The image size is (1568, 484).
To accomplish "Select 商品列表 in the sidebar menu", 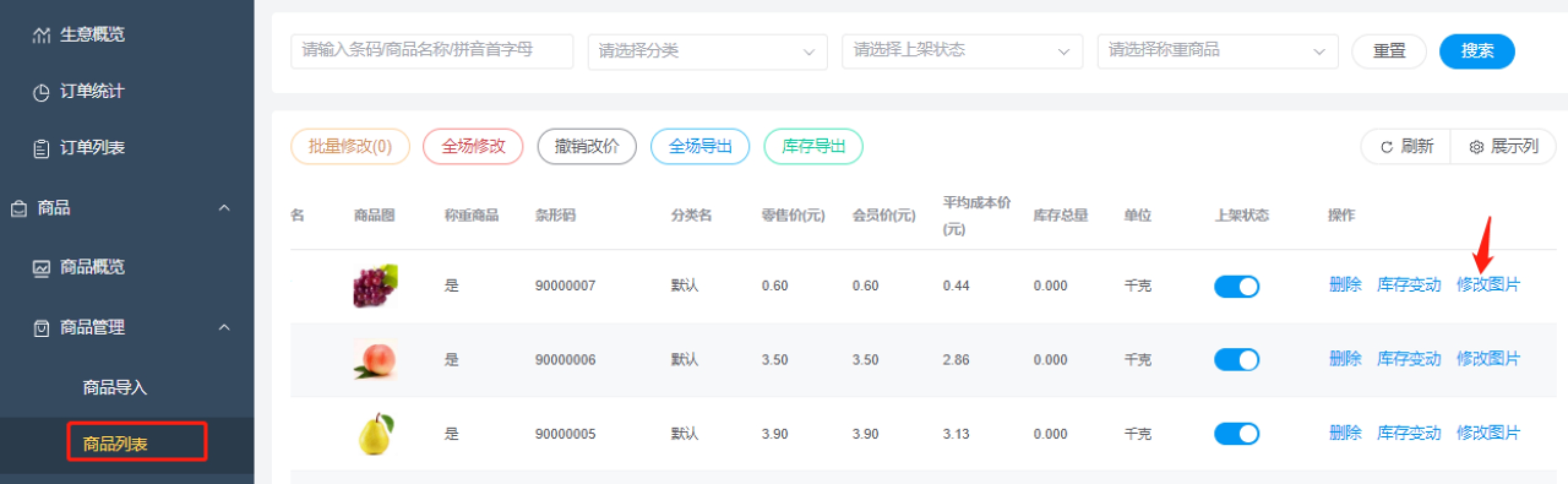I will tap(115, 444).
